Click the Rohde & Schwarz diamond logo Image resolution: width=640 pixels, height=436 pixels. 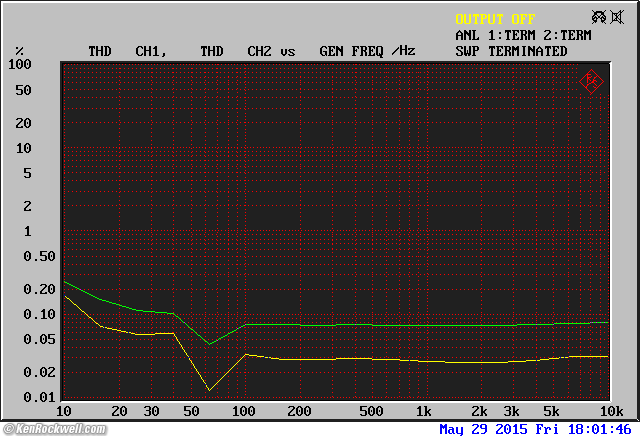pyautogui.click(x=591, y=82)
